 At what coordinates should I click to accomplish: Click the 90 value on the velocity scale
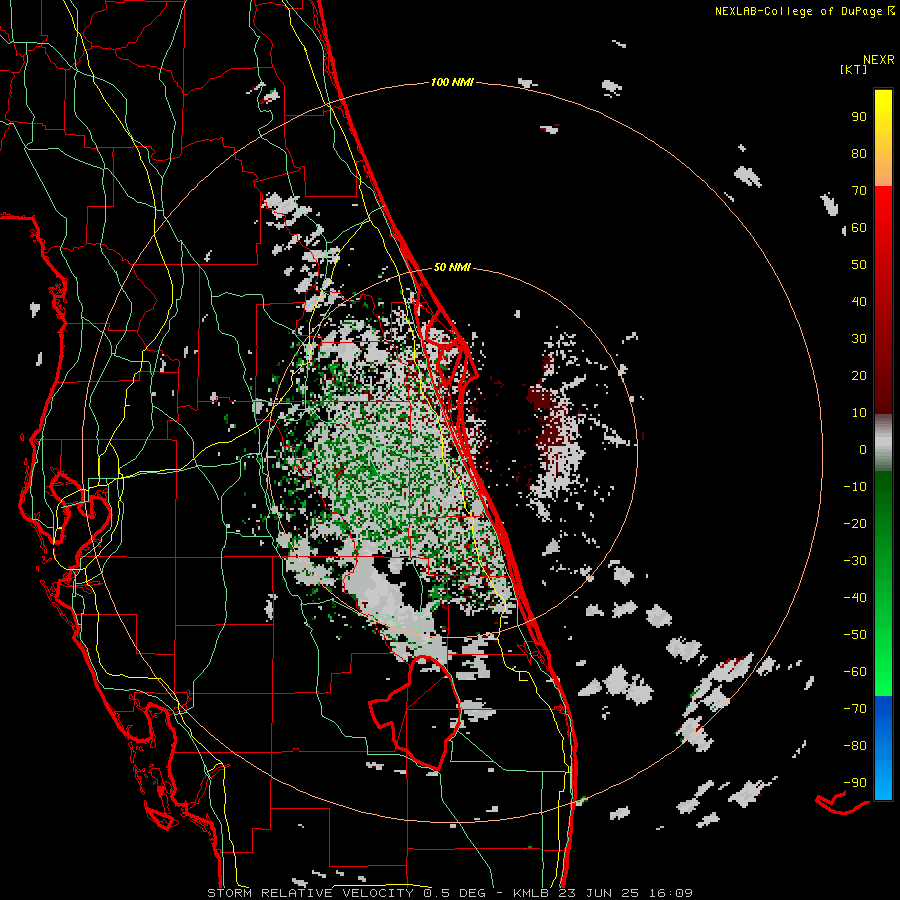tap(859, 117)
